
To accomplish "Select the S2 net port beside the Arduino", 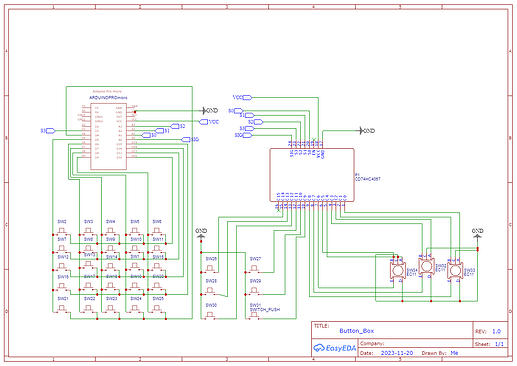I will click(178, 126).
